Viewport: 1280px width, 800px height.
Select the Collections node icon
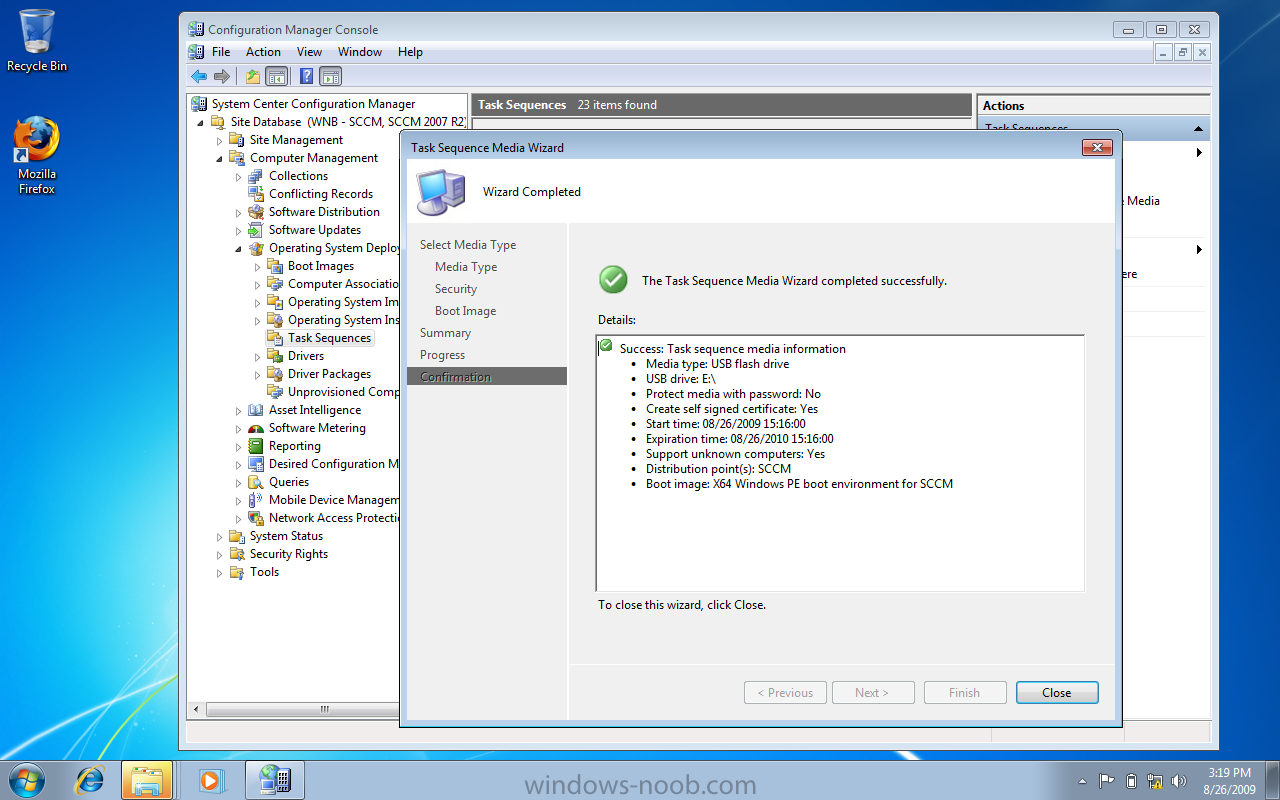pyautogui.click(x=256, y=176)
